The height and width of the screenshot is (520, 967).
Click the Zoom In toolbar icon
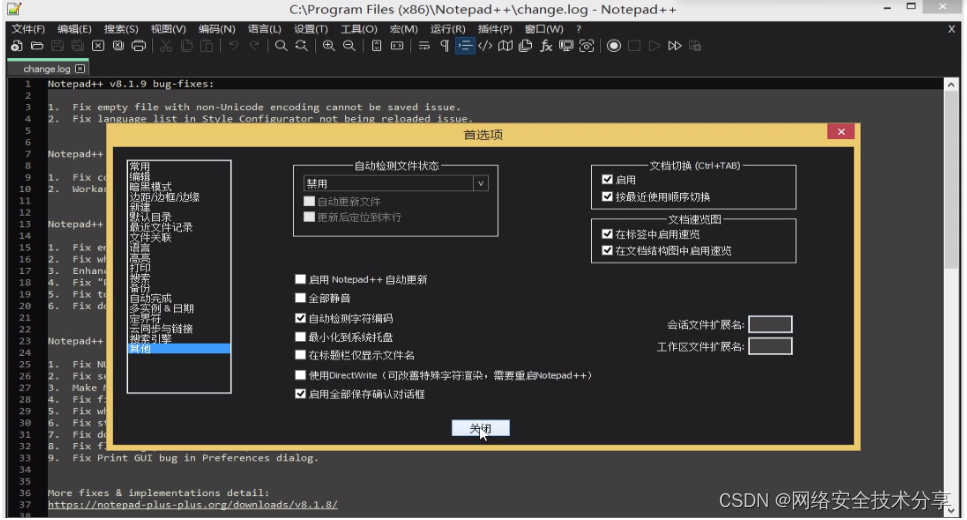[x=329, y=46]
